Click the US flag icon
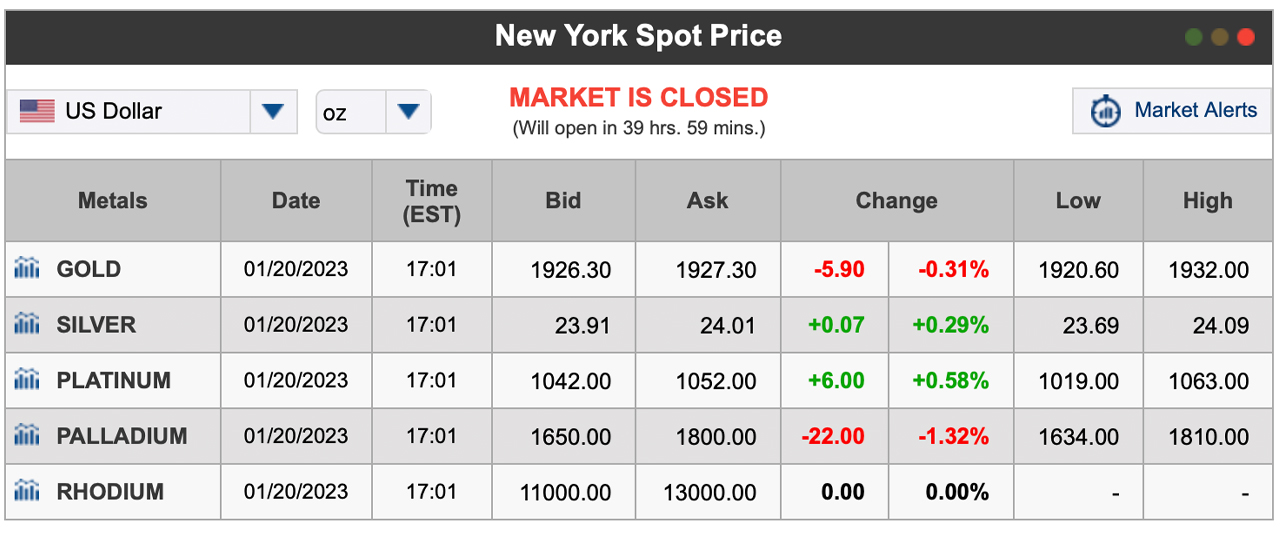Screen dimensions: 1280x550 pos(37,111)
